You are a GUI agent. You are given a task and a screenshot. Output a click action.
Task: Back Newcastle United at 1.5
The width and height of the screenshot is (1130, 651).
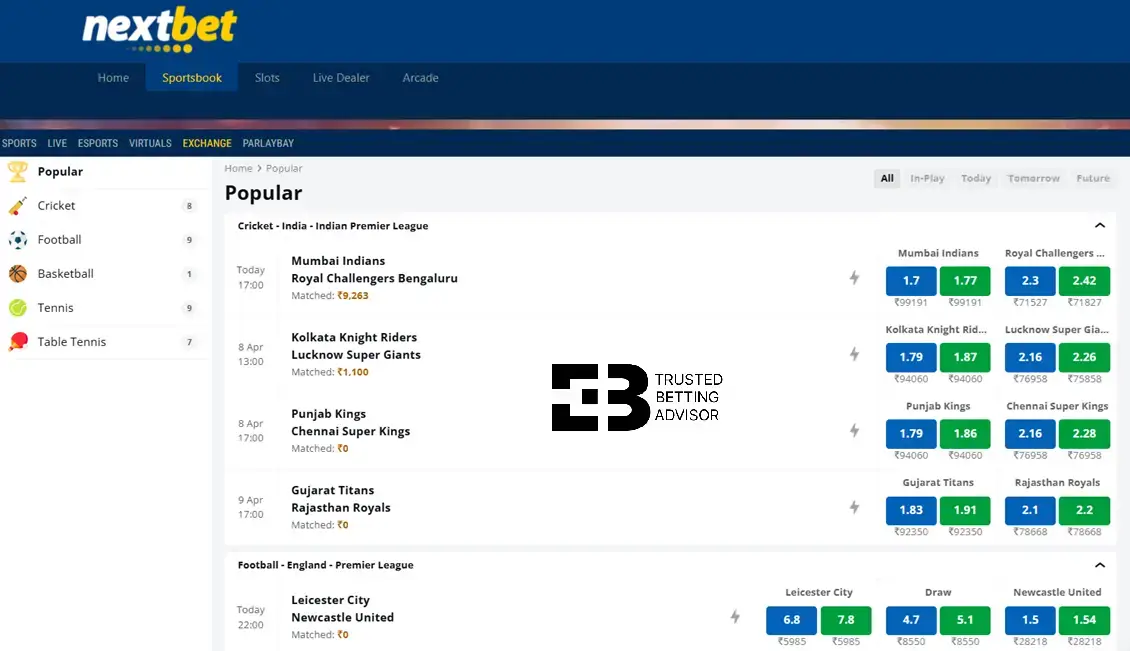pyautogui.click(x=1030, y=620)
